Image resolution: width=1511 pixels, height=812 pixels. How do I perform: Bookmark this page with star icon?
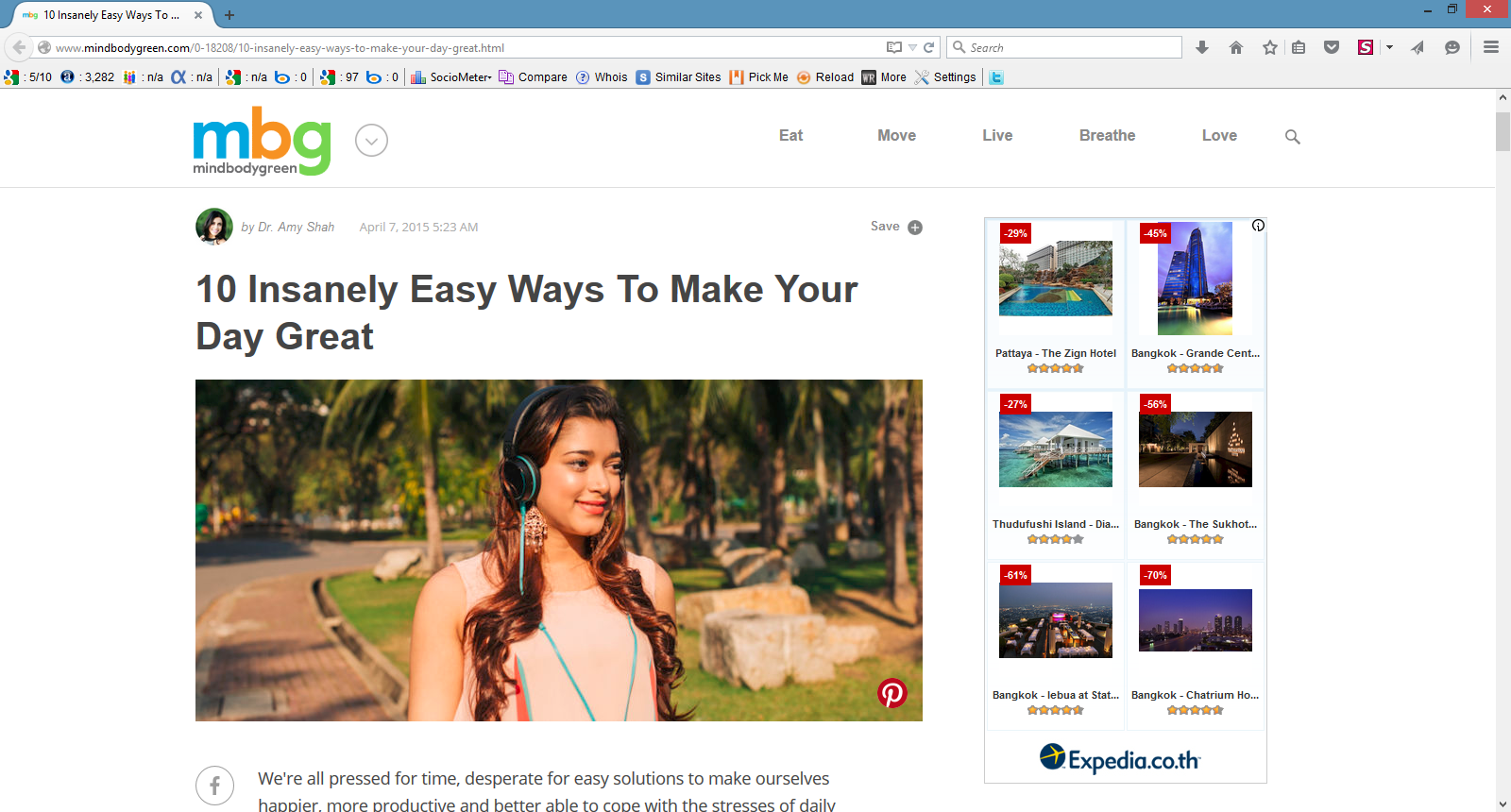tap(1270, 47)
